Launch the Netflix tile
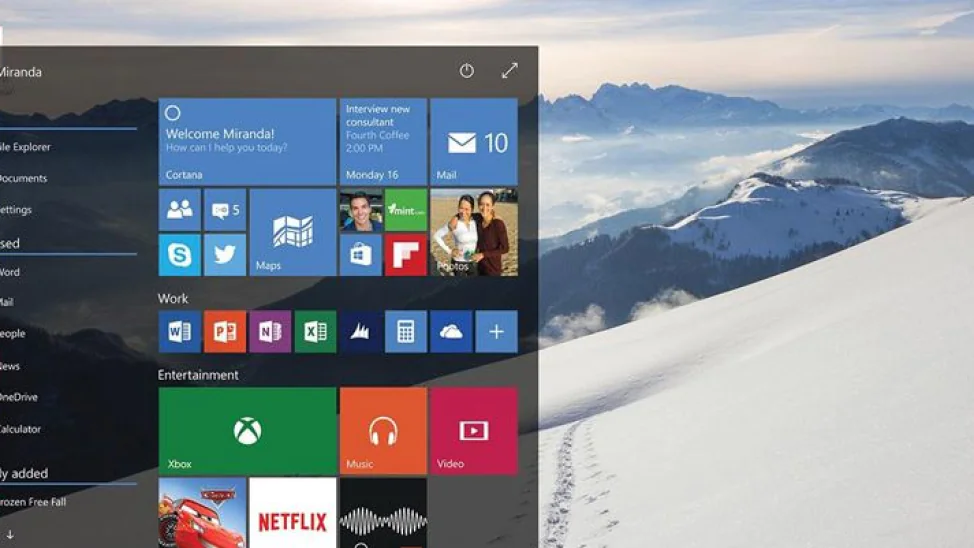974x548 pixels. point(293,513)
